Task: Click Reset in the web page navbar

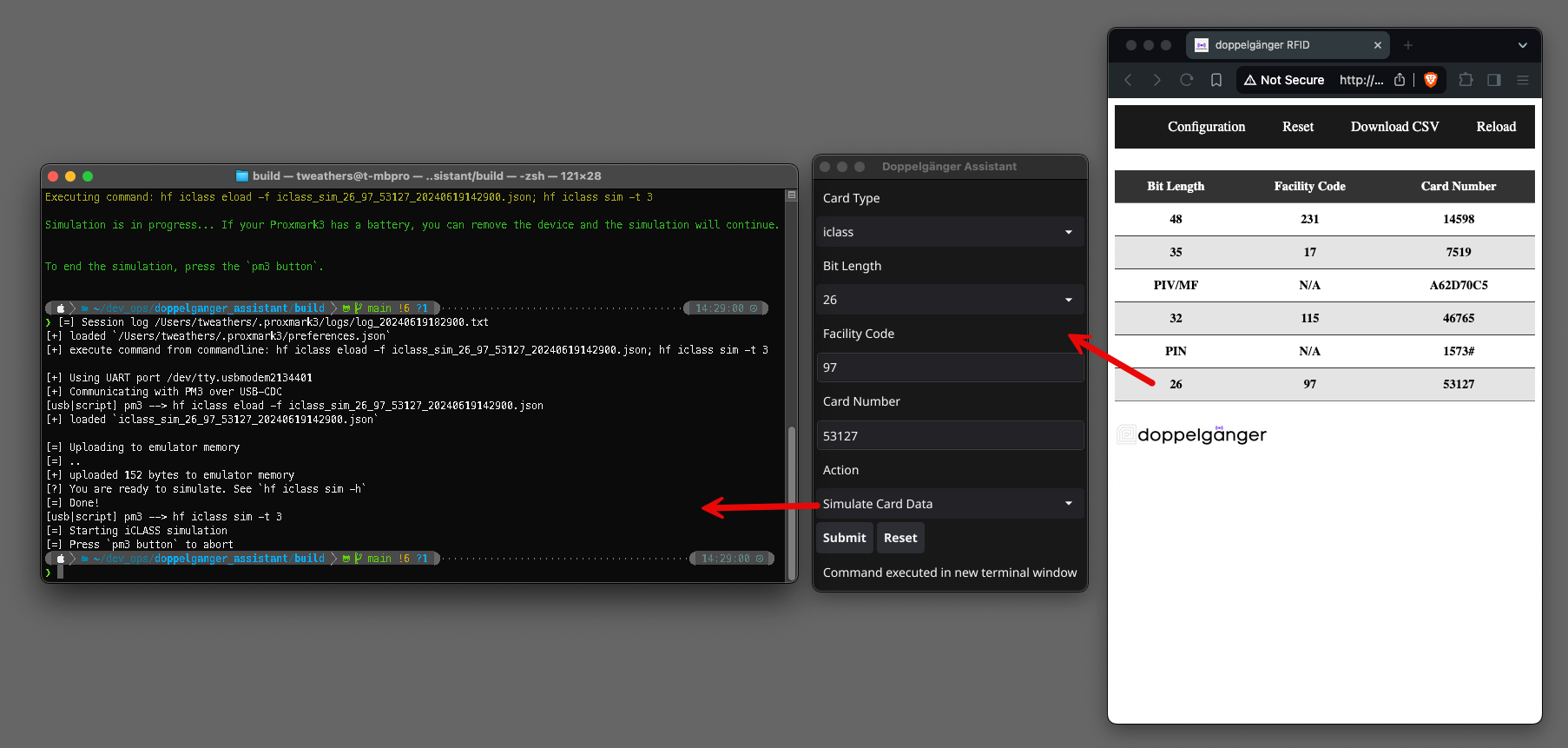Action: (x=1298, y=127)
